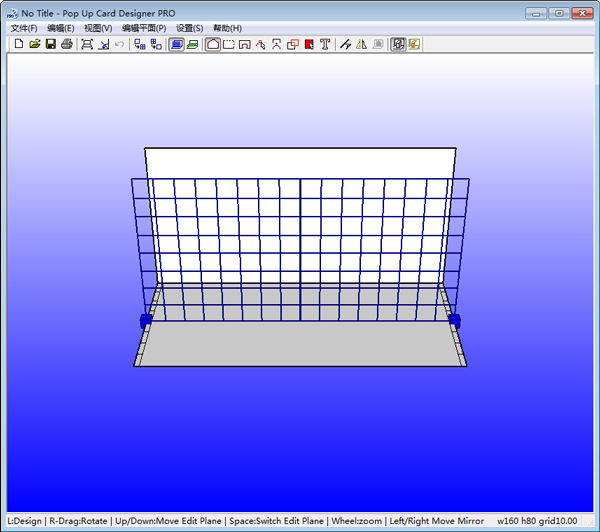This screenshot has height=532, width=600.
Task: Minimize the Pop Up Card Designer window
Action: pyautogui.click(x=536, y=13)
